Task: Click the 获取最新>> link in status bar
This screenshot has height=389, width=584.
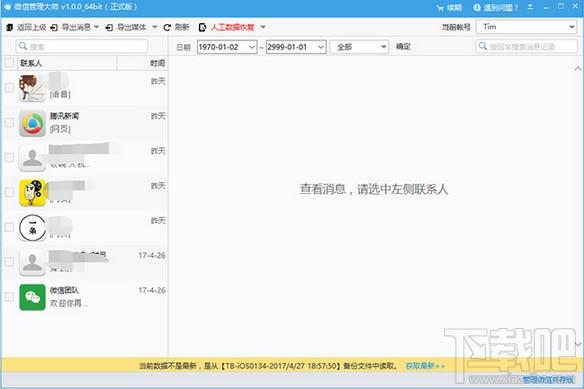Action: click(x=425, y=366)
